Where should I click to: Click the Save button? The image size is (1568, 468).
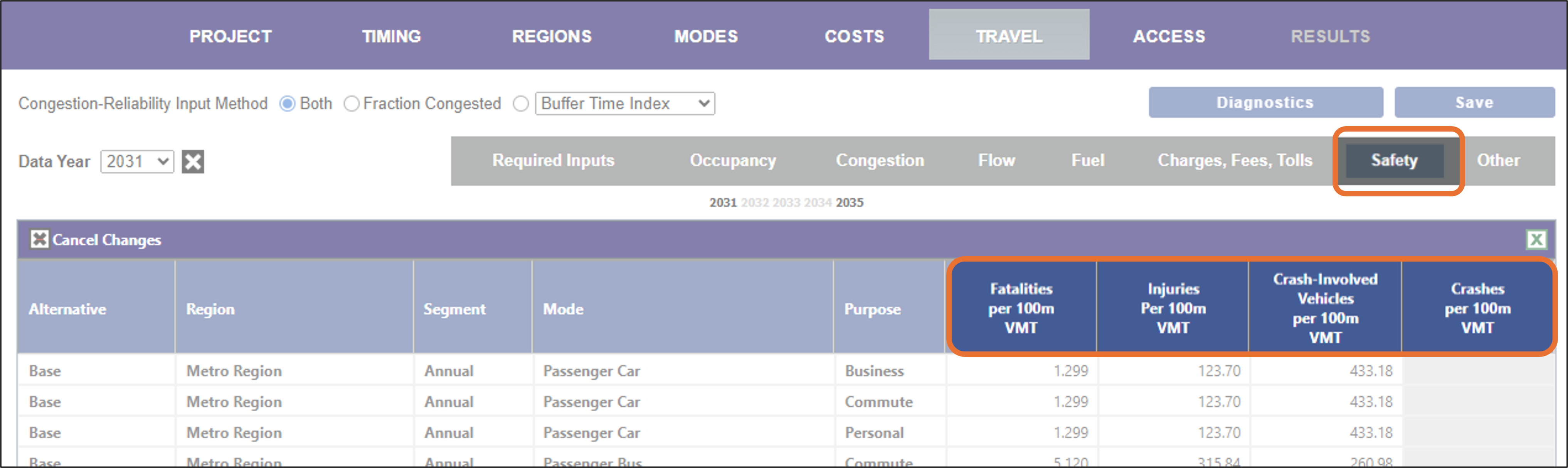(x=1474, y=102)
